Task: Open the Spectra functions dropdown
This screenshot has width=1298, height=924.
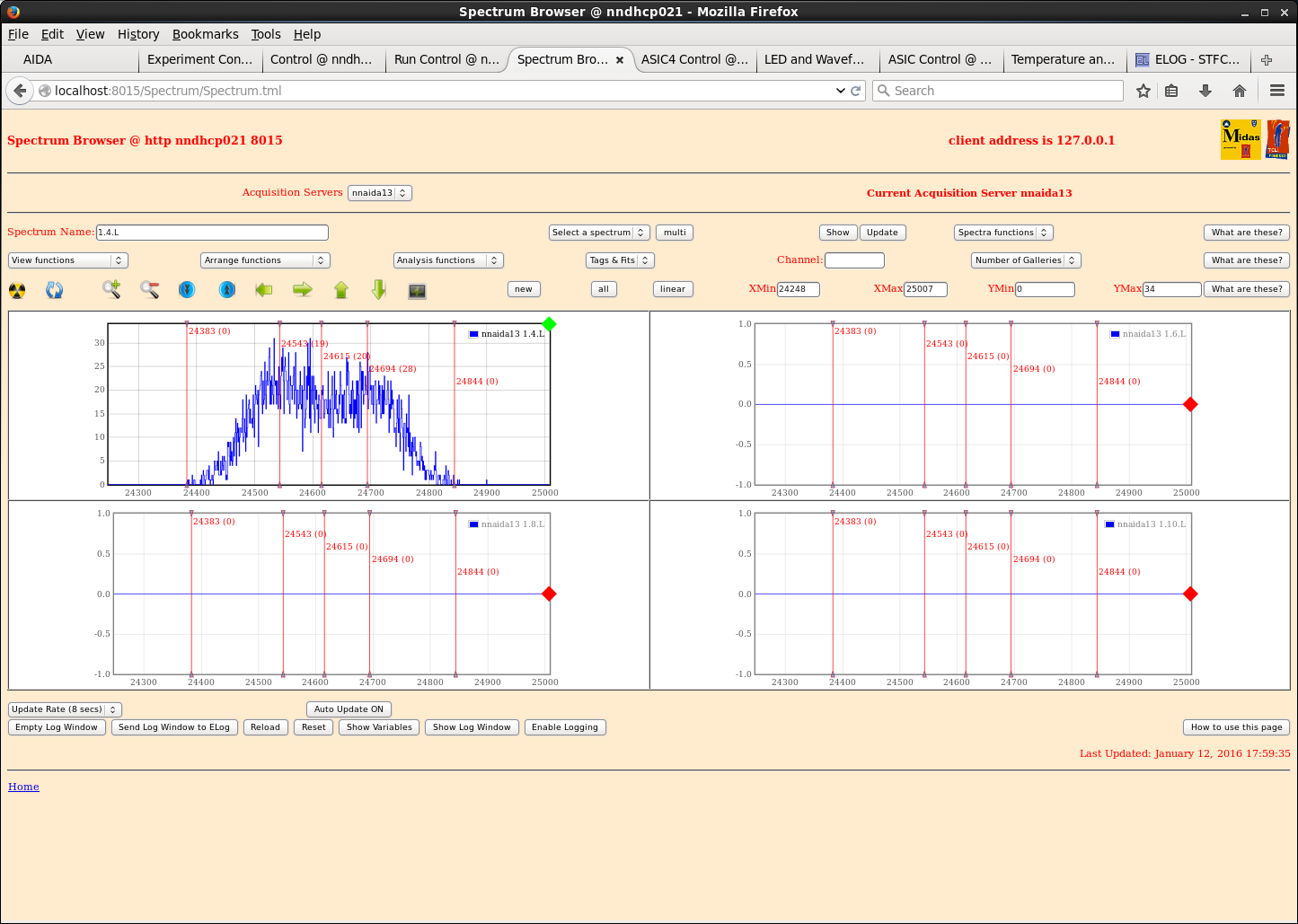Action: pos(1003,233)
